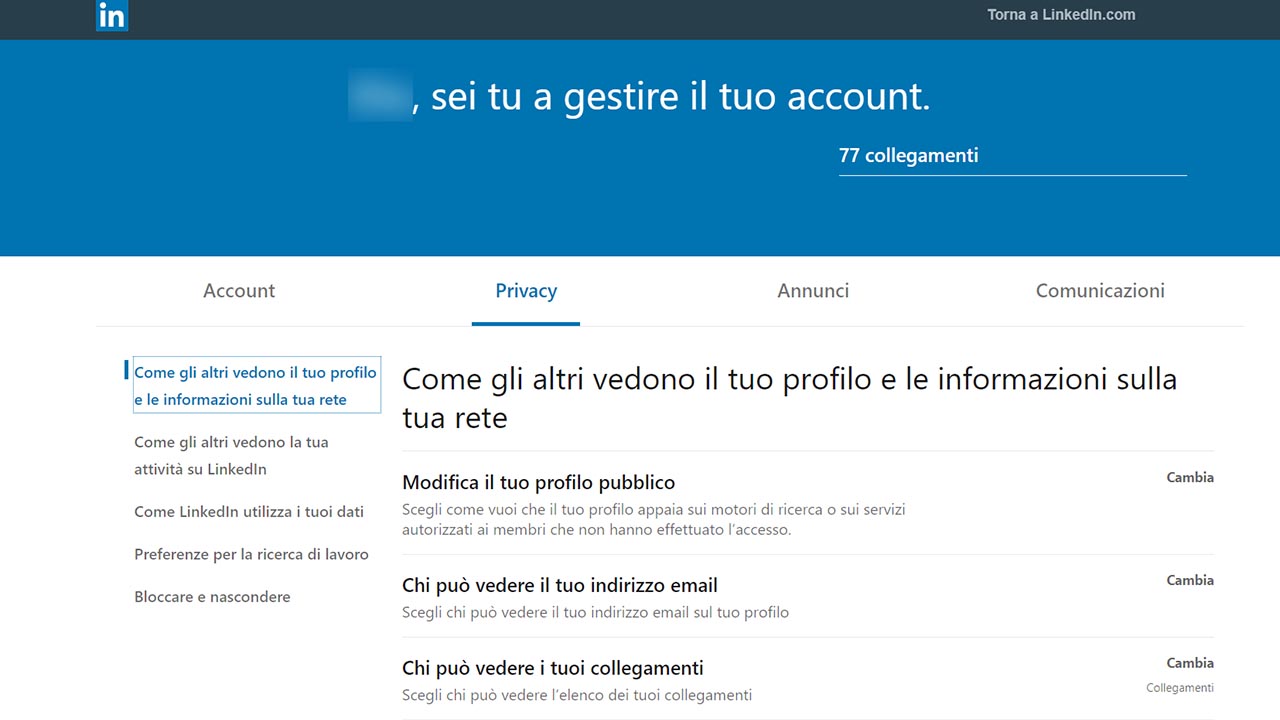The image size is (1280, 720).
Task: Select the Privacy tab
Action: click(x=526, y=291)
